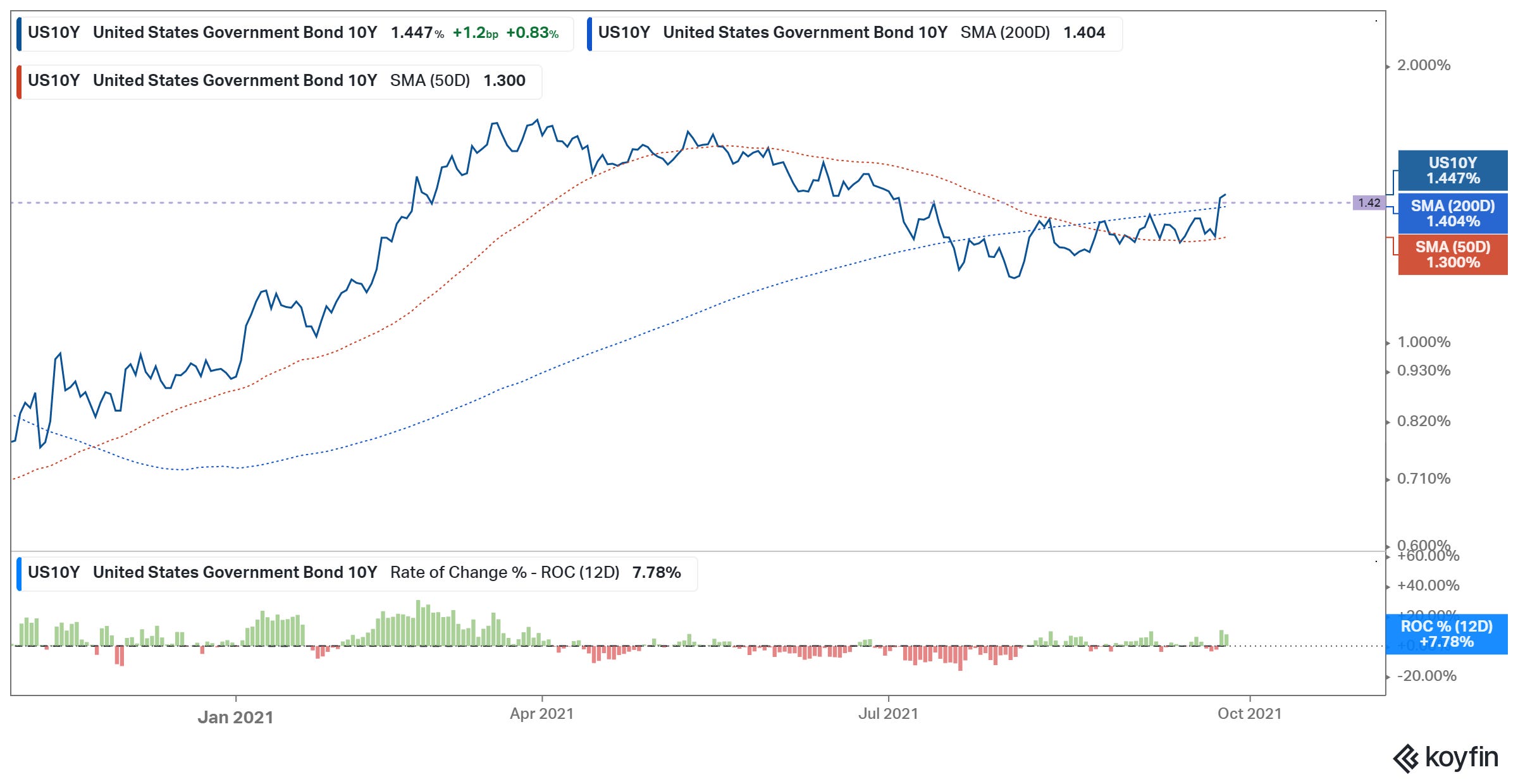Click the 1.000% y-axis label
1518x784 pixels.
tap(1424, 342)
